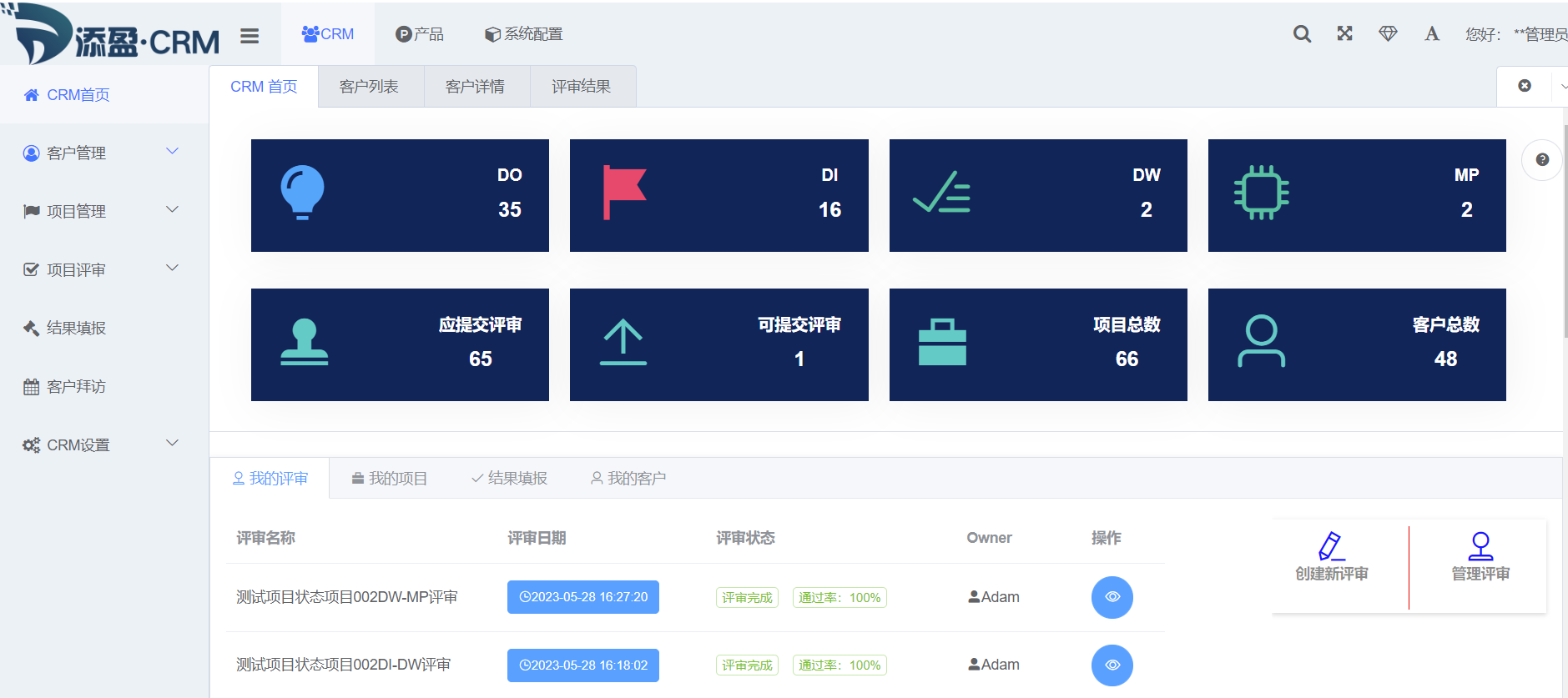Open 客户拜访 in the sidebar
The image size is (1568, 698).
point(104,386)
